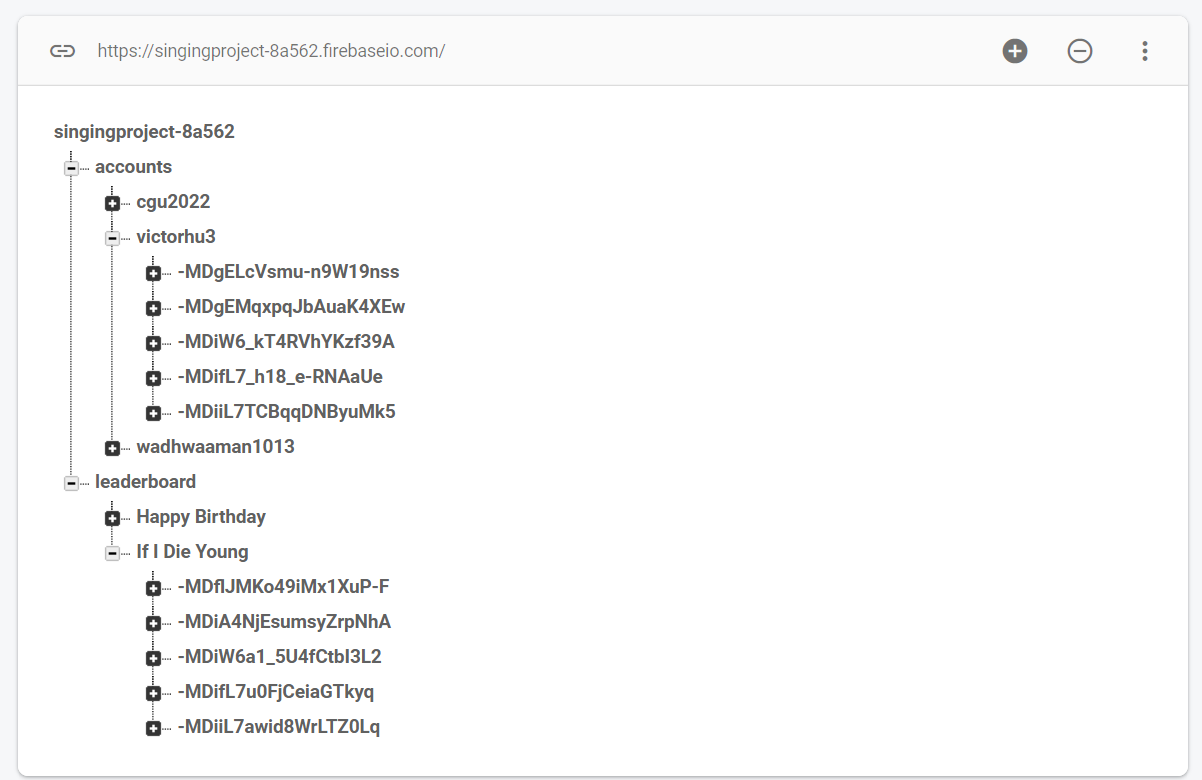Expand the -MDgEMqxpqJbAuaK4XEw entry
The image size is (1202, 780).
(153, 308)
